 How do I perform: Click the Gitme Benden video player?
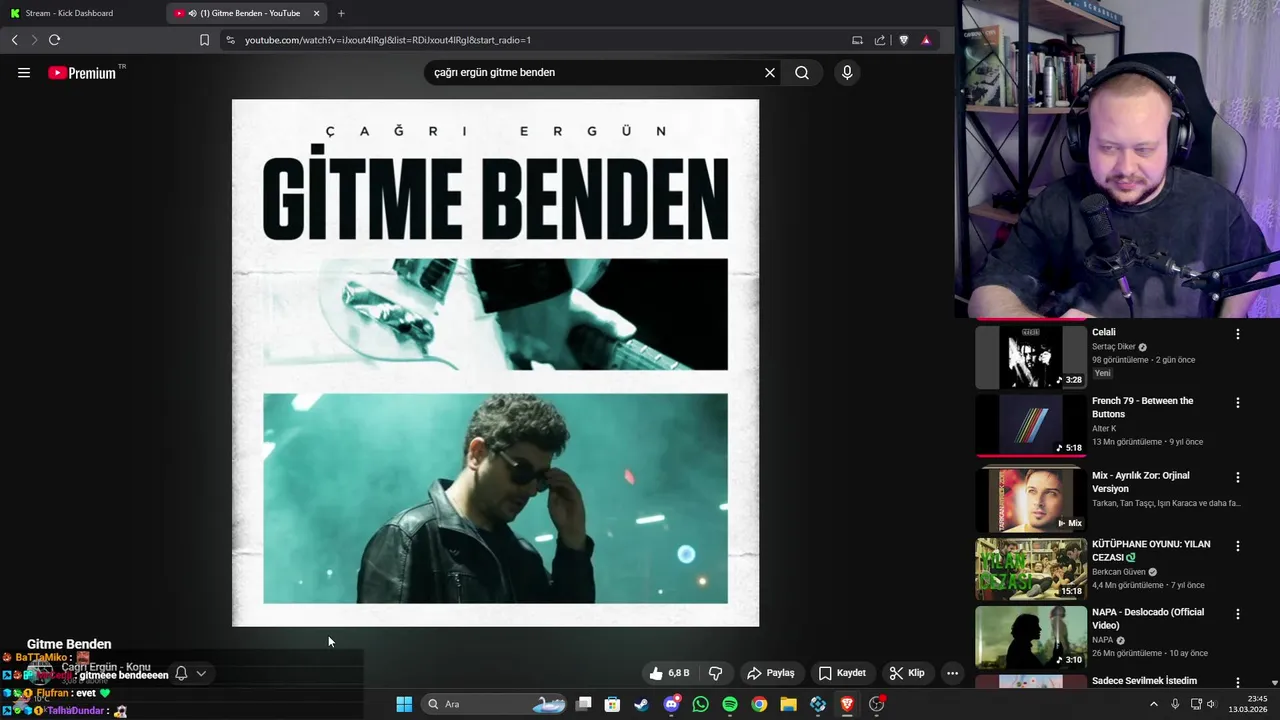(495, 363)
